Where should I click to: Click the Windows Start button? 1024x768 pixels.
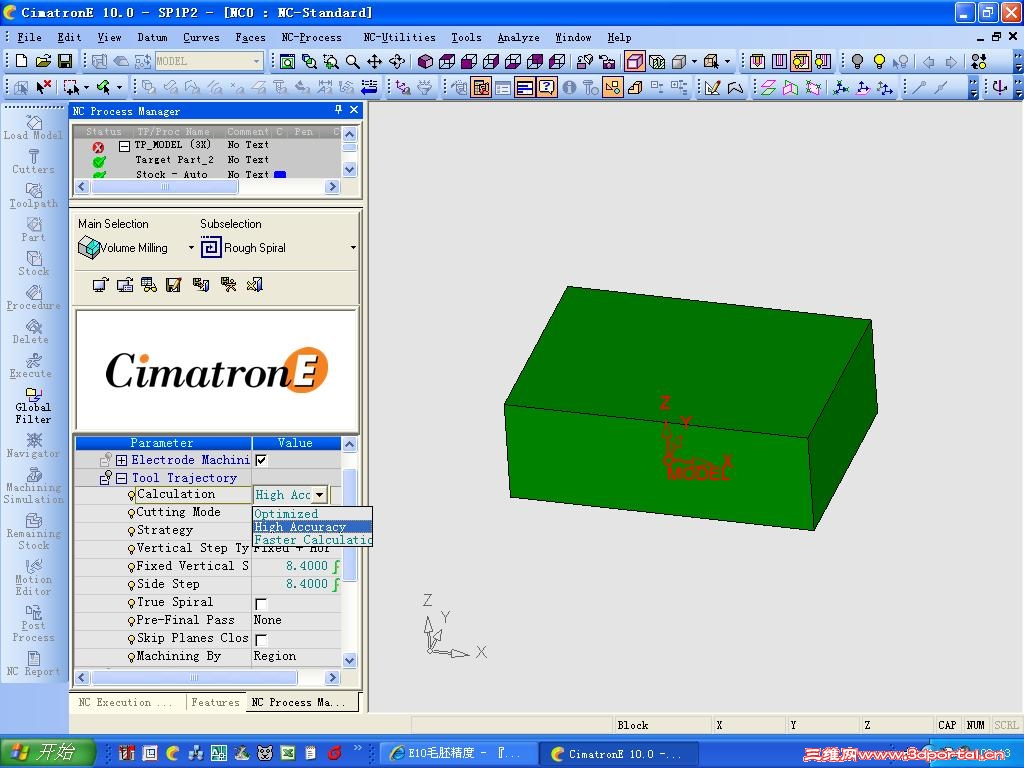point(48,753)
